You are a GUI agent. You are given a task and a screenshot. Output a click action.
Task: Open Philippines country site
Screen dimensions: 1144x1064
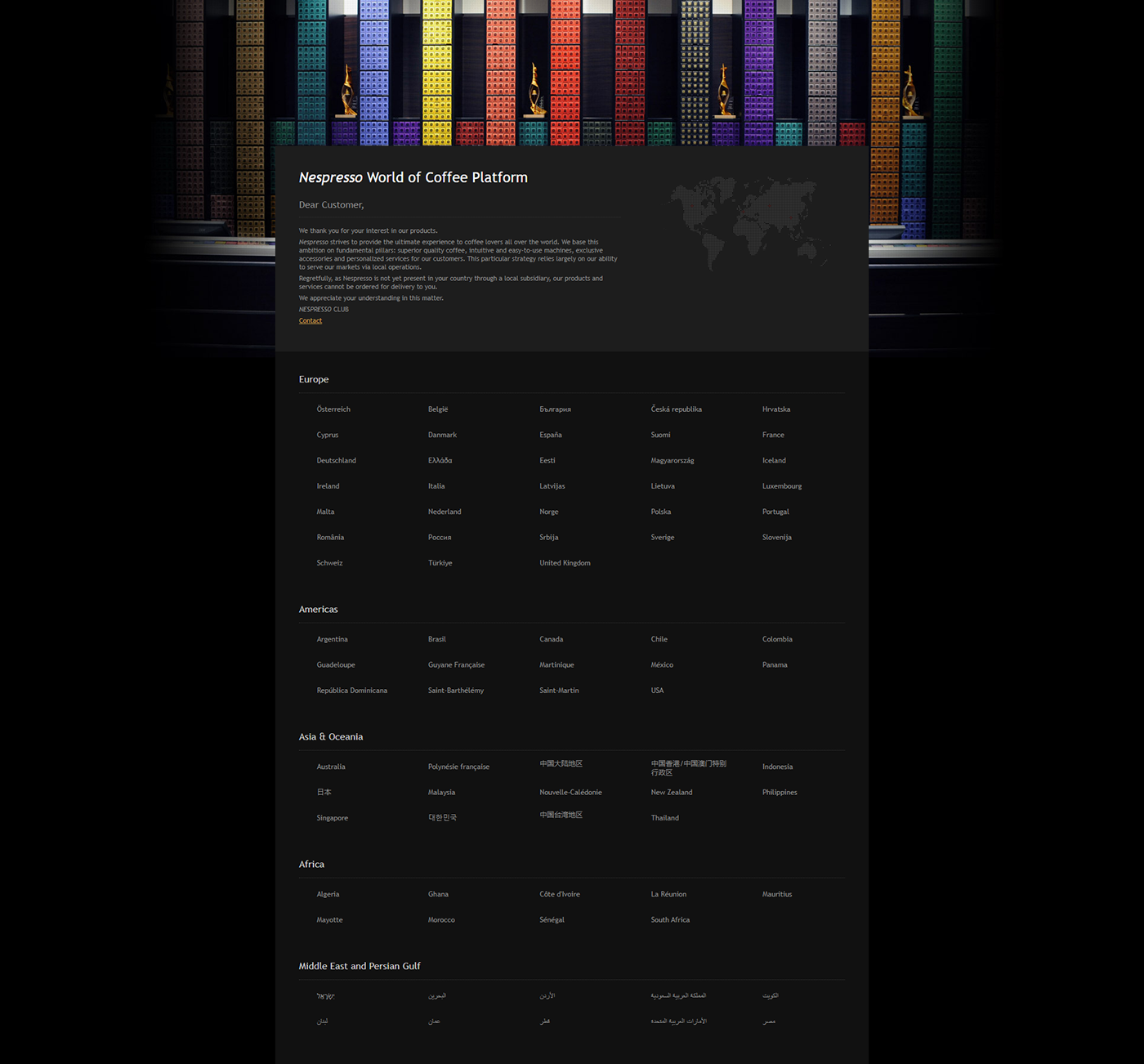click(x=780, y=793)
